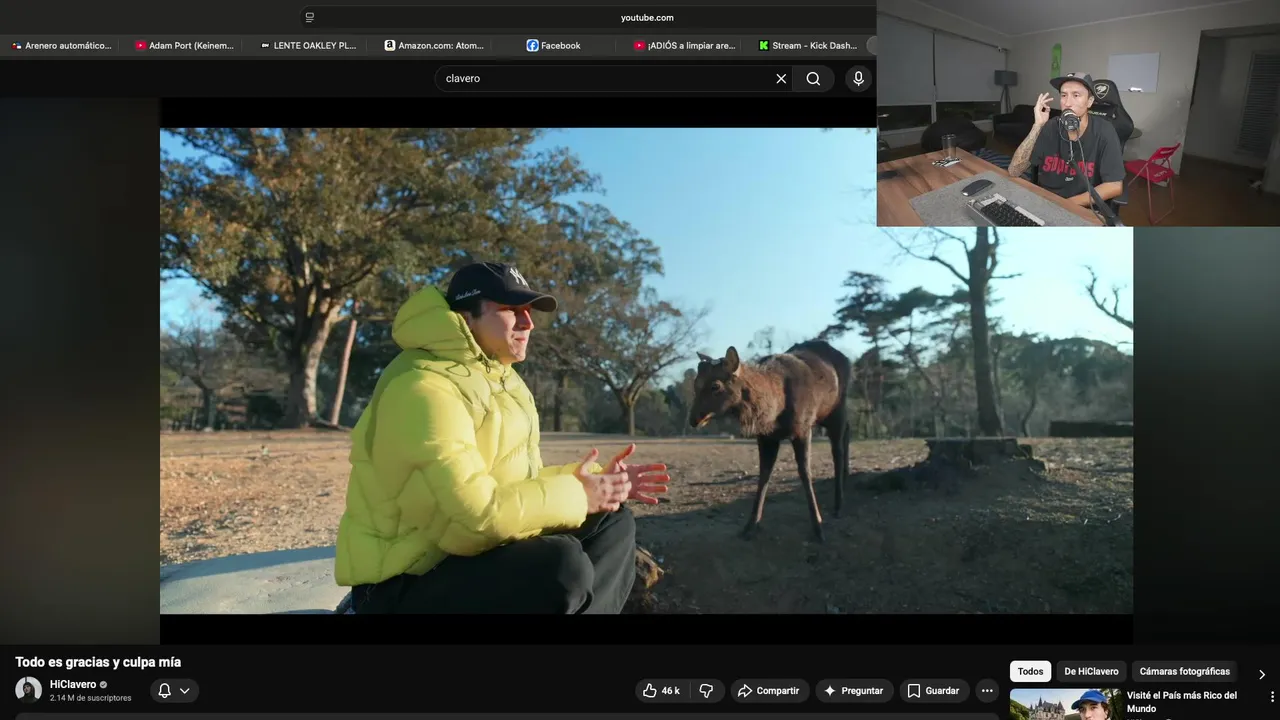
Task: Toggle the notification bell for HiClavero
Action: (x=165, y=691)
